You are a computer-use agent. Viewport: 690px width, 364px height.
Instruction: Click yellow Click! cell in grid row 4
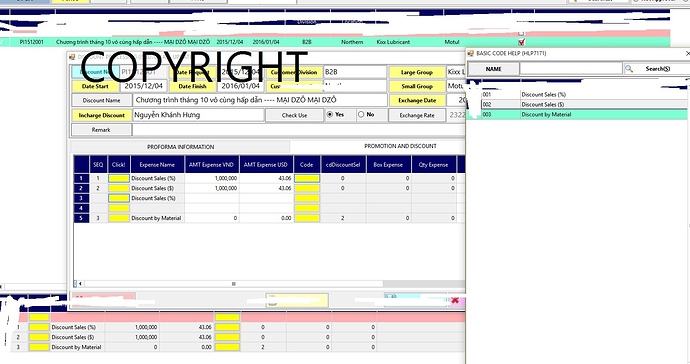click(119, 208)
